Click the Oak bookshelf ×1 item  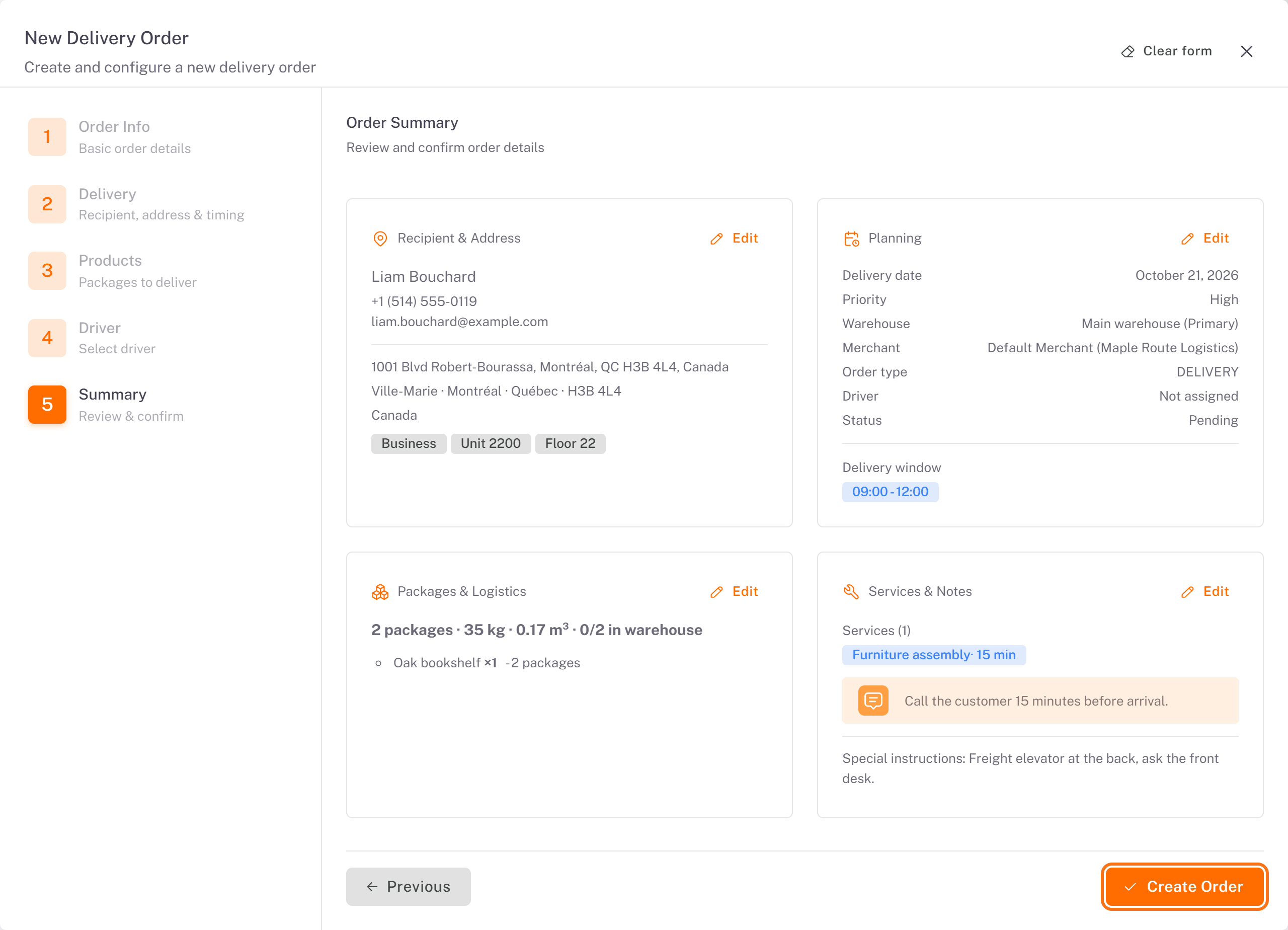click(x=445, y=663)
